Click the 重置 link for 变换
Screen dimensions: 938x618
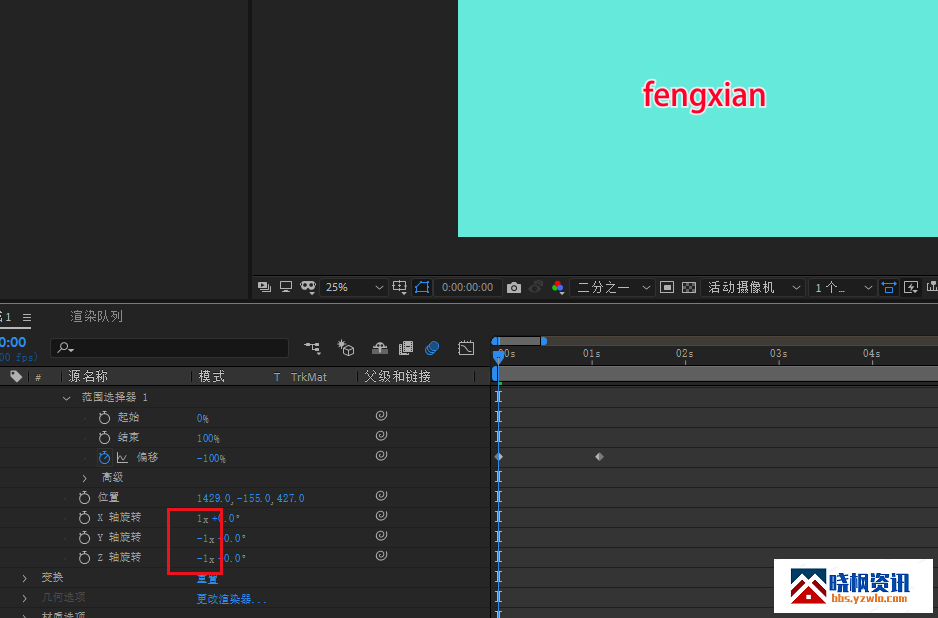point(207,579)
